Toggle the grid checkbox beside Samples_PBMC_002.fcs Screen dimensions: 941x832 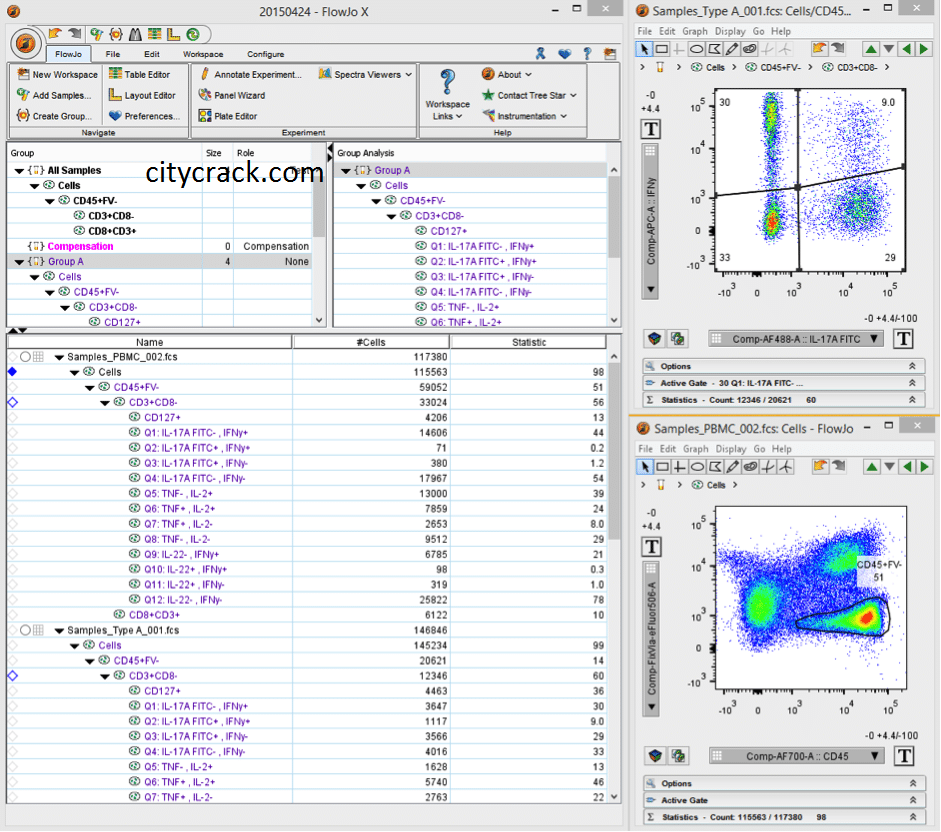click(x=38, y=357)
